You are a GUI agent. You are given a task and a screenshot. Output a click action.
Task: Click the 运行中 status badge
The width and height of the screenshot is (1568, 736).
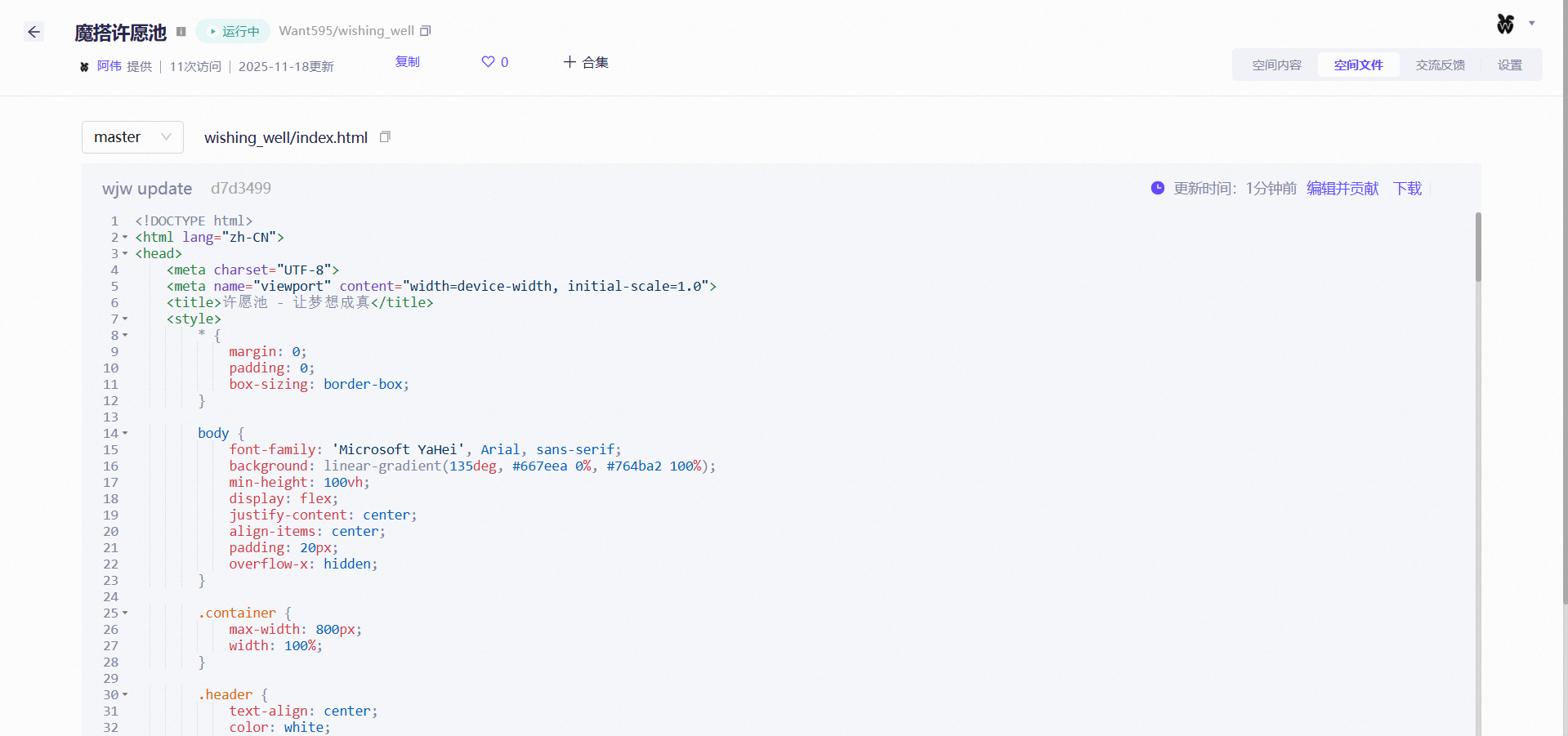233,31
